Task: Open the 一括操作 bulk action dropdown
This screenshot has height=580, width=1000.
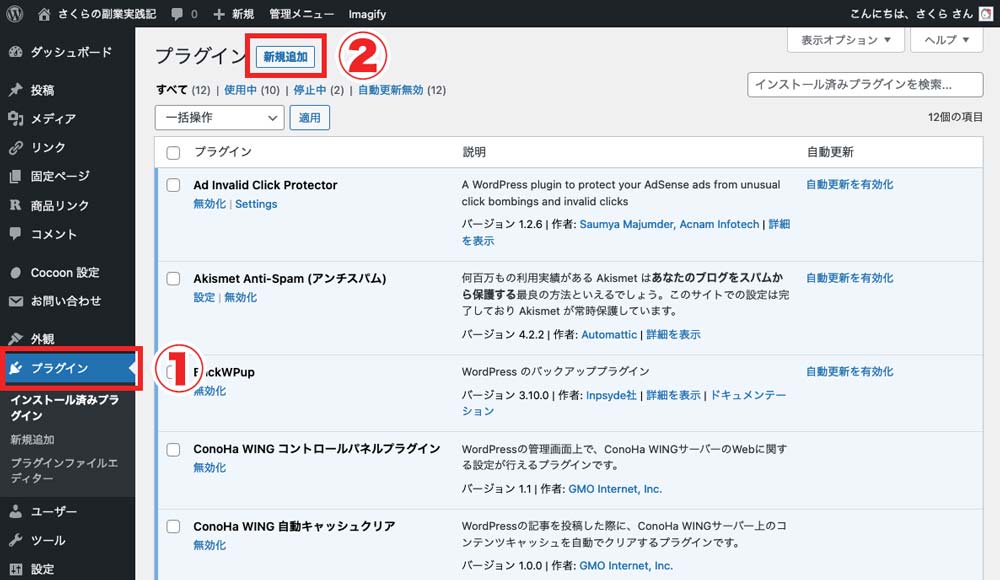Action: pyautogui.click(x=219, y=117)
